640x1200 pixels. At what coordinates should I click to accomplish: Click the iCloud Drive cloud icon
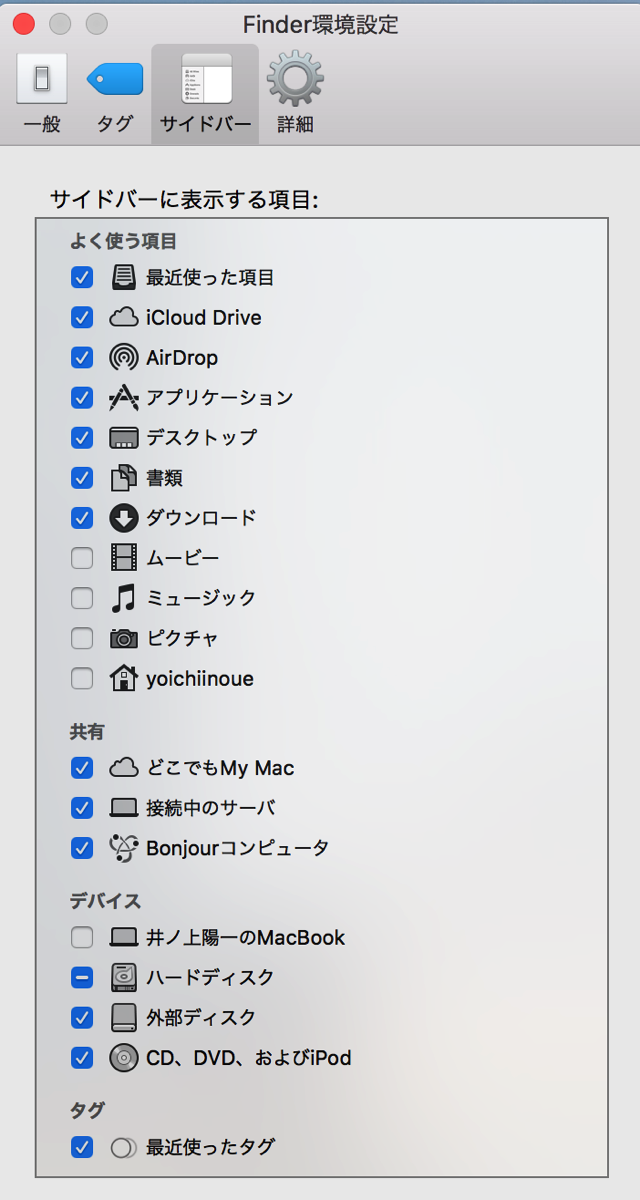[x=123, y=318]
